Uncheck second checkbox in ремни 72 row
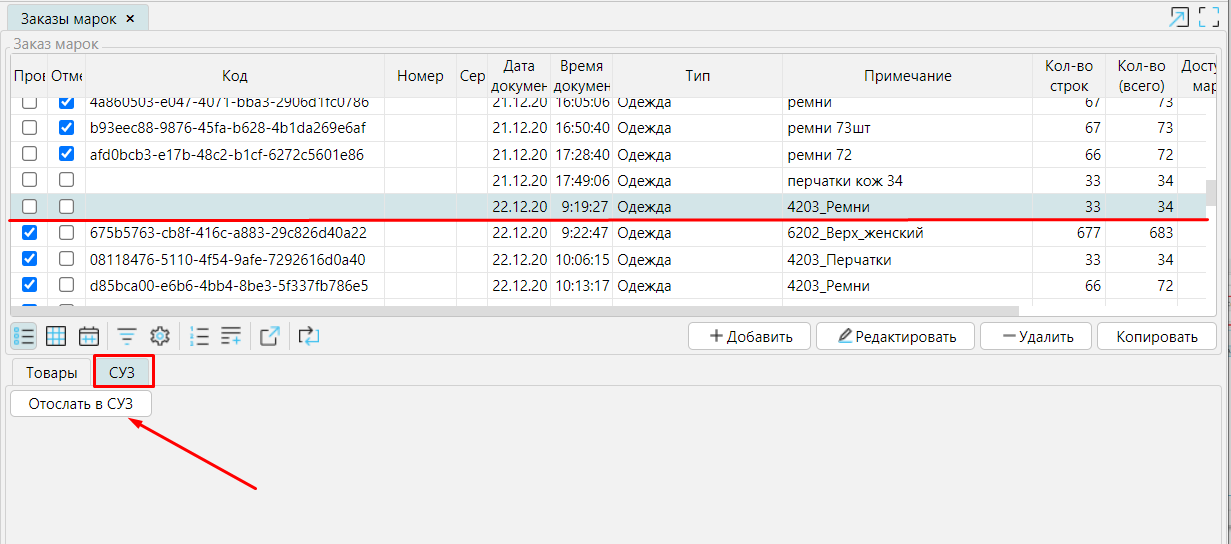Image resolution: width=1231 pixels, height=544 pixels. coord(67,154)
